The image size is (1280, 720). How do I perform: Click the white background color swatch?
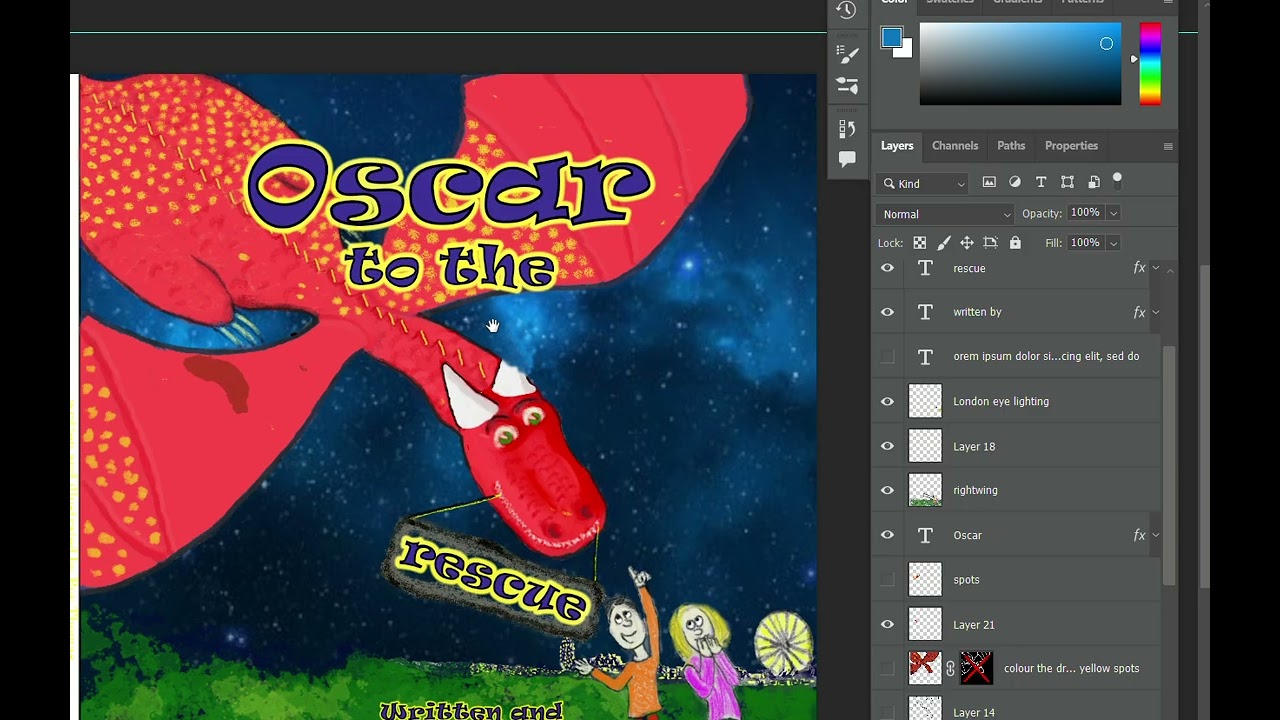905,50
